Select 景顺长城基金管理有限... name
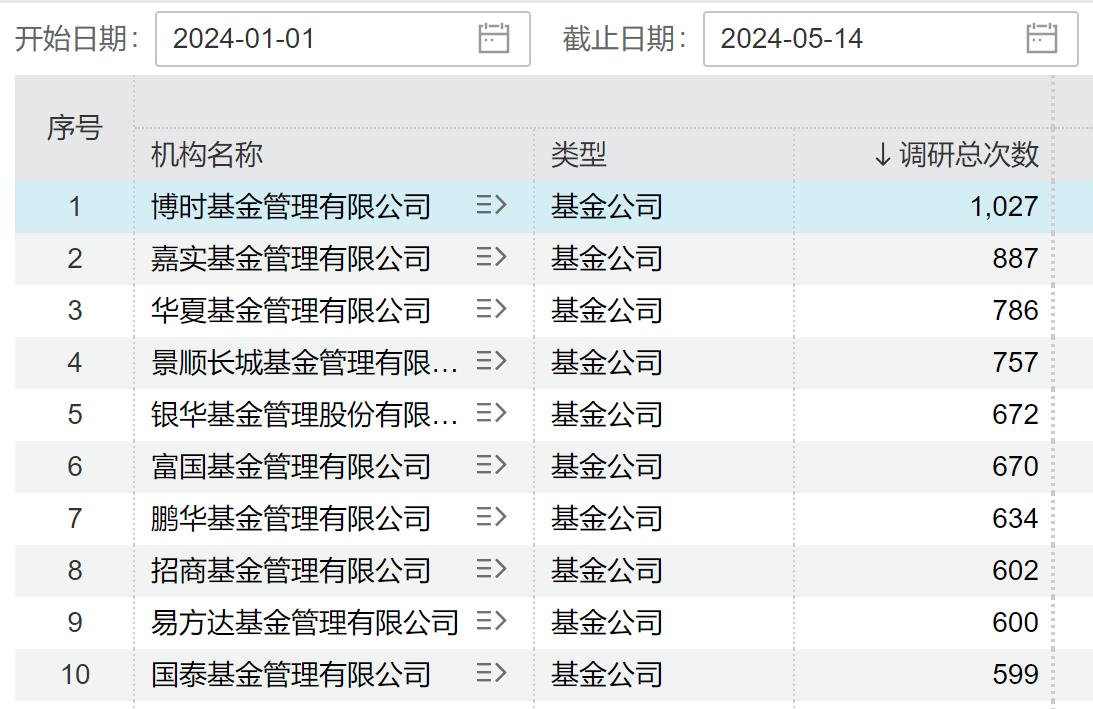 tap(305, 363)
